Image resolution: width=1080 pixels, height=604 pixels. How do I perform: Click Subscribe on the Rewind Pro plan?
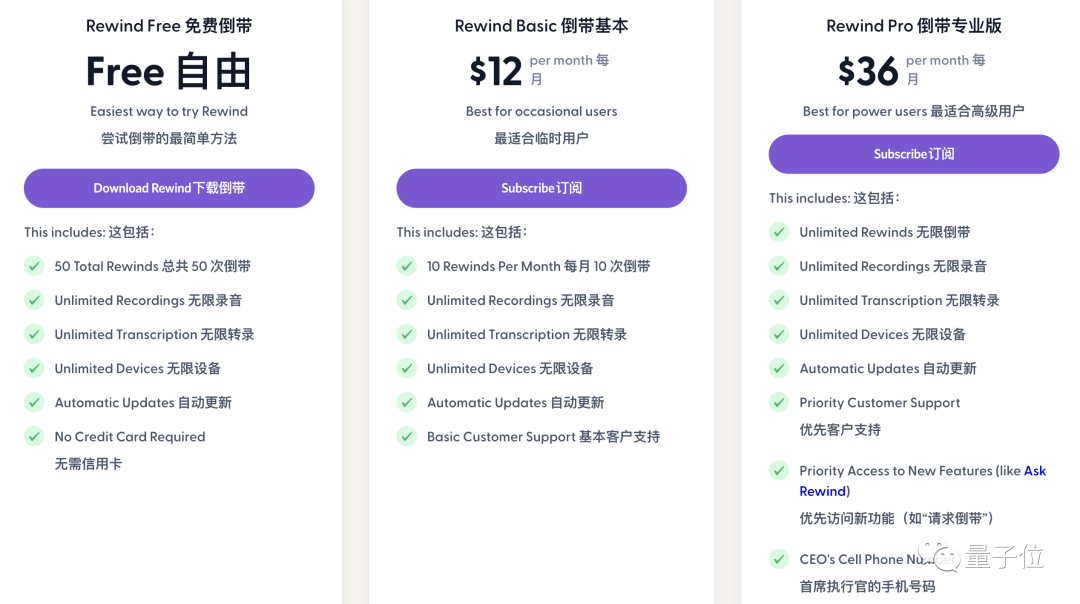click(x=912, y=154)
